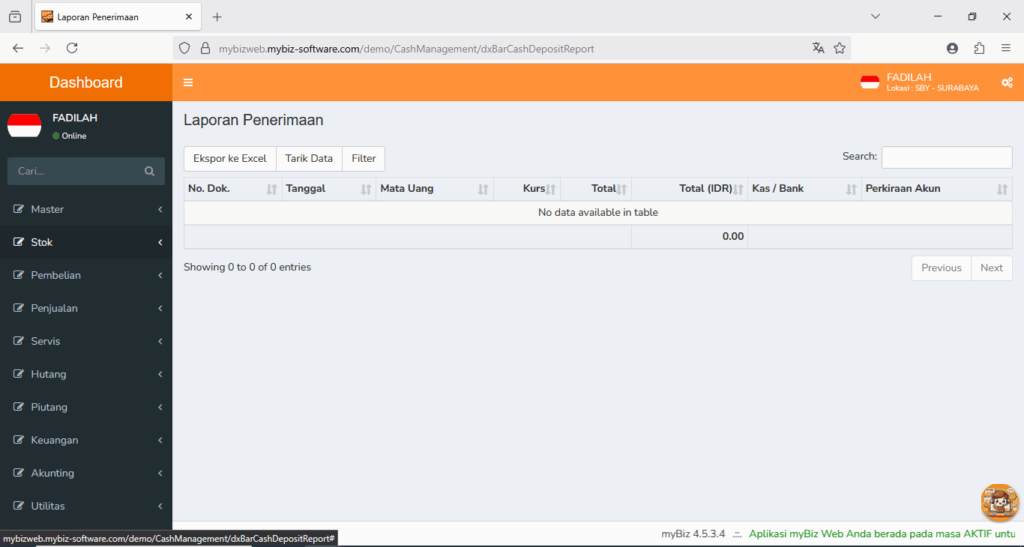The width and height of the screenshot is (1024, 547).
Task: Sort by No. Dok. column arrows
Action: [x=272, y=189]
